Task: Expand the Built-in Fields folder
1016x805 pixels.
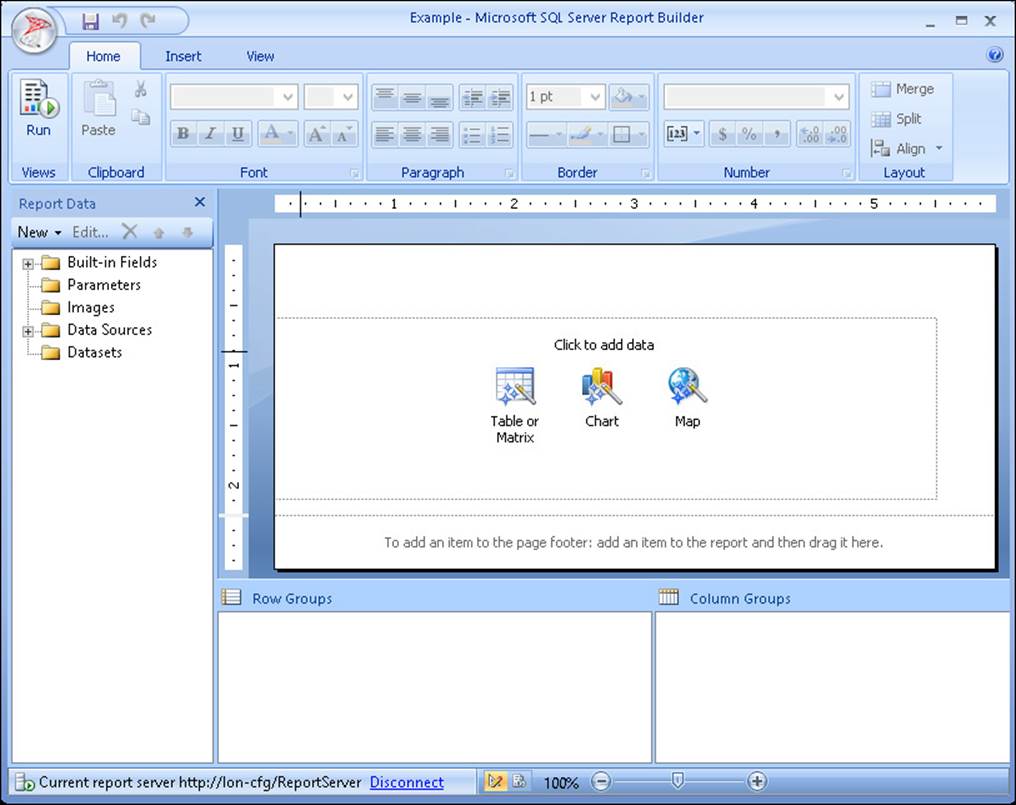Action: [x=28, y=264]
